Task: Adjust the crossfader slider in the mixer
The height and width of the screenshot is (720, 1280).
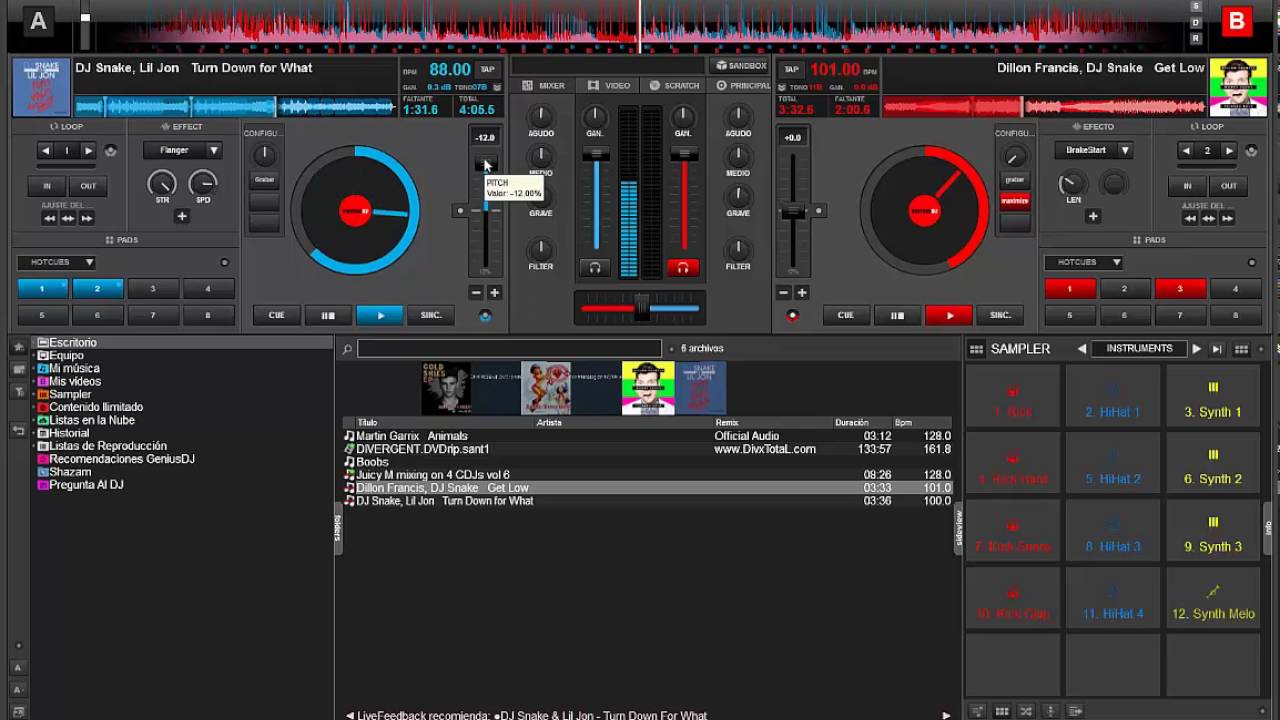Action: (641, 309)
